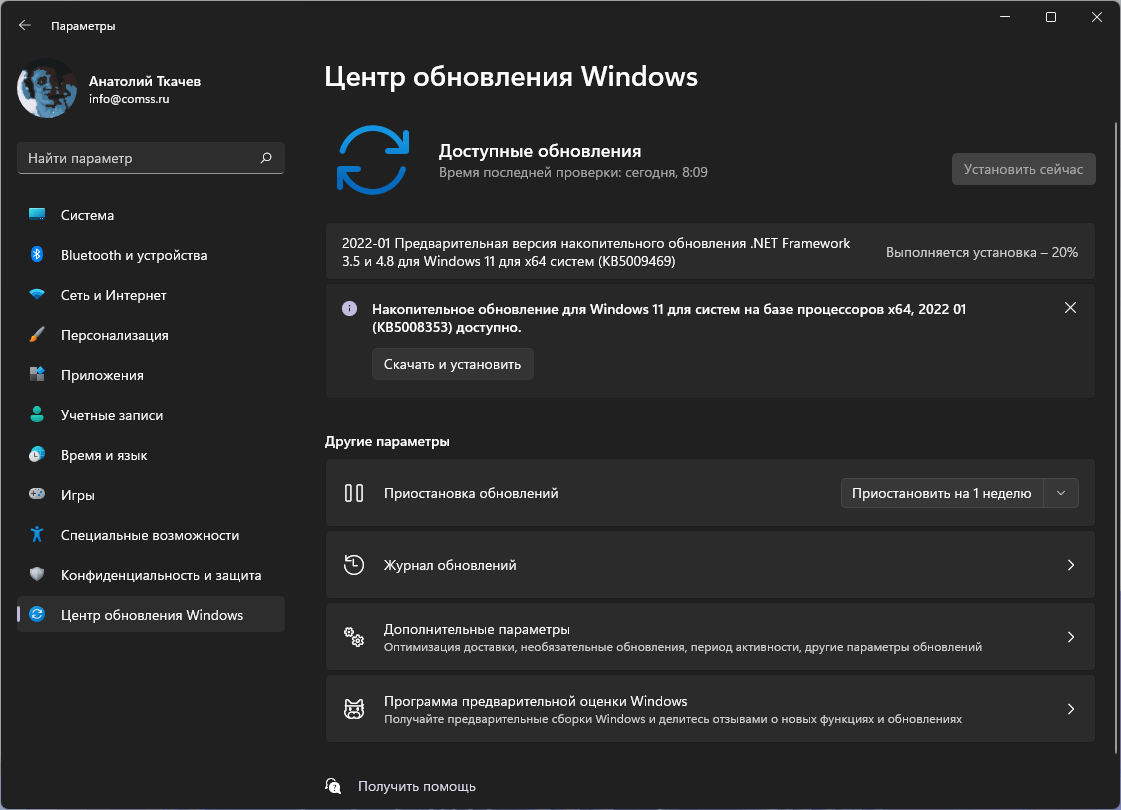Click the Personalization paintbrush icon
1121x810 pixels.
pyautogui.click(x=37, y=335)
